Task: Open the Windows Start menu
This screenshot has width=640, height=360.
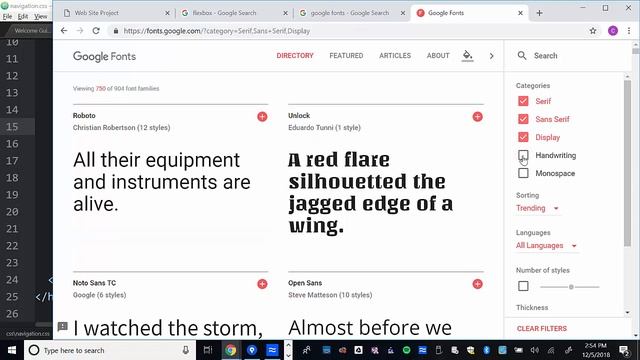Action: (12, 350)
